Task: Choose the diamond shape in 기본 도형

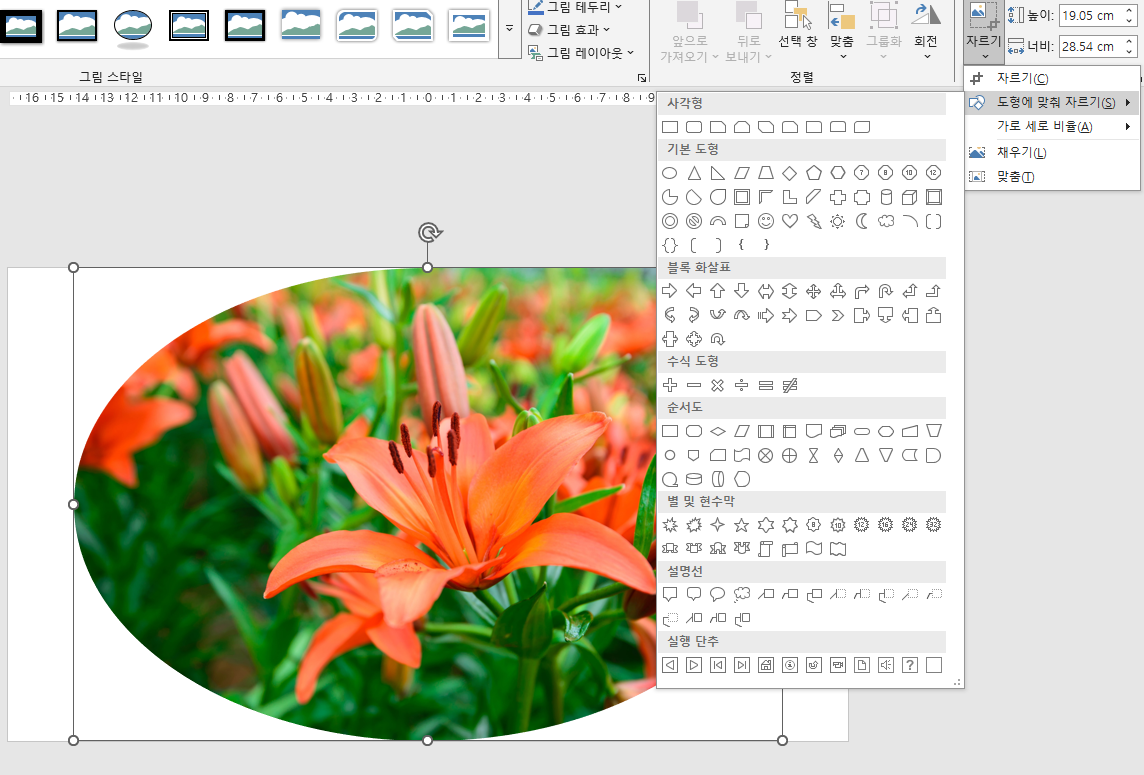Action: click(x=789, y=173)
